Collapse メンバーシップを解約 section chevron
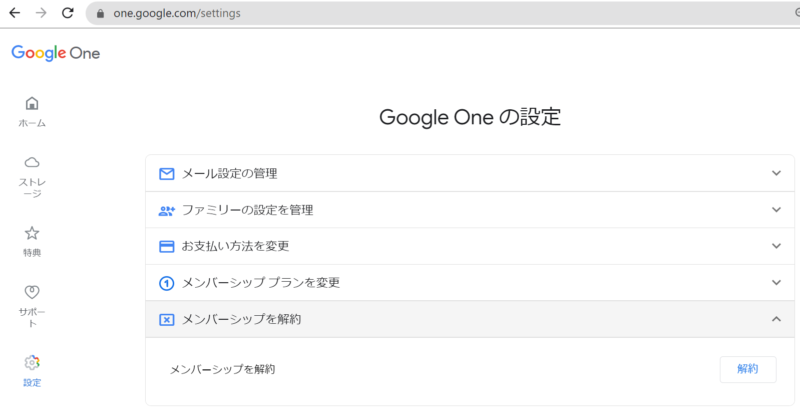Image resolution: width=800 pixels, height=410 pixels. click(776, 319)
